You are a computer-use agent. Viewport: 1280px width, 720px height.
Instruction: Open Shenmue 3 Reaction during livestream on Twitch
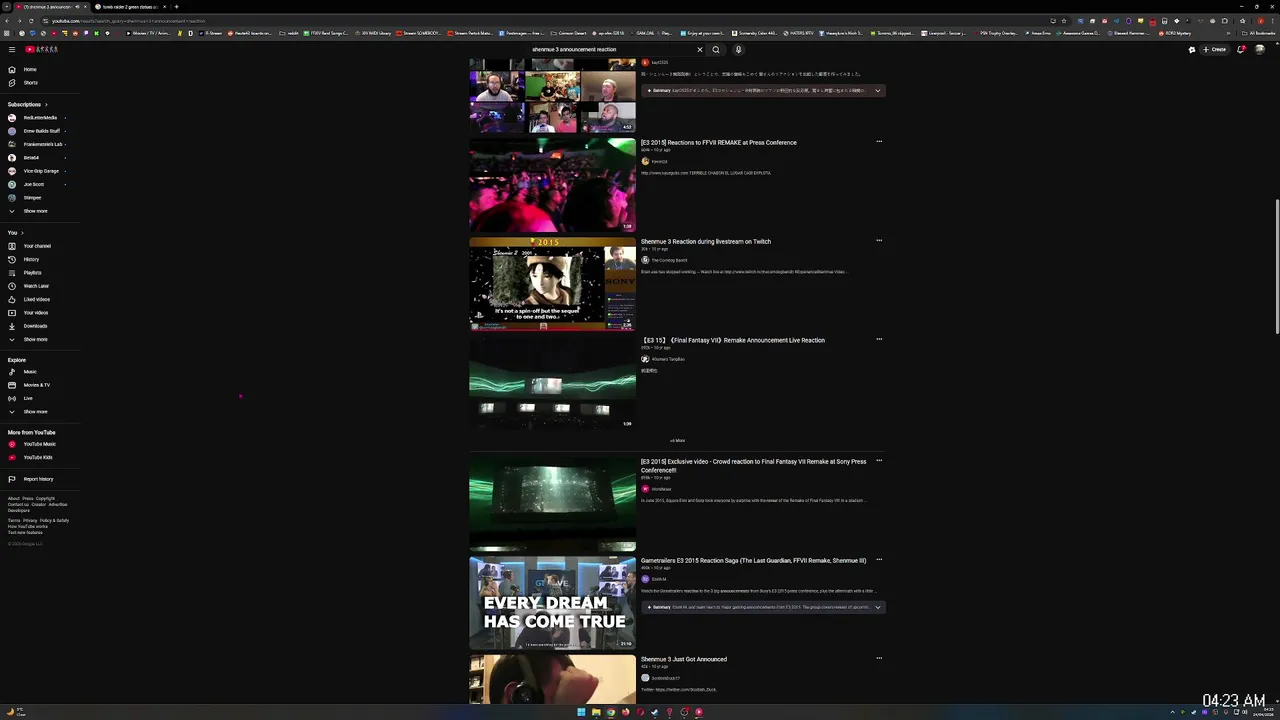706,241
